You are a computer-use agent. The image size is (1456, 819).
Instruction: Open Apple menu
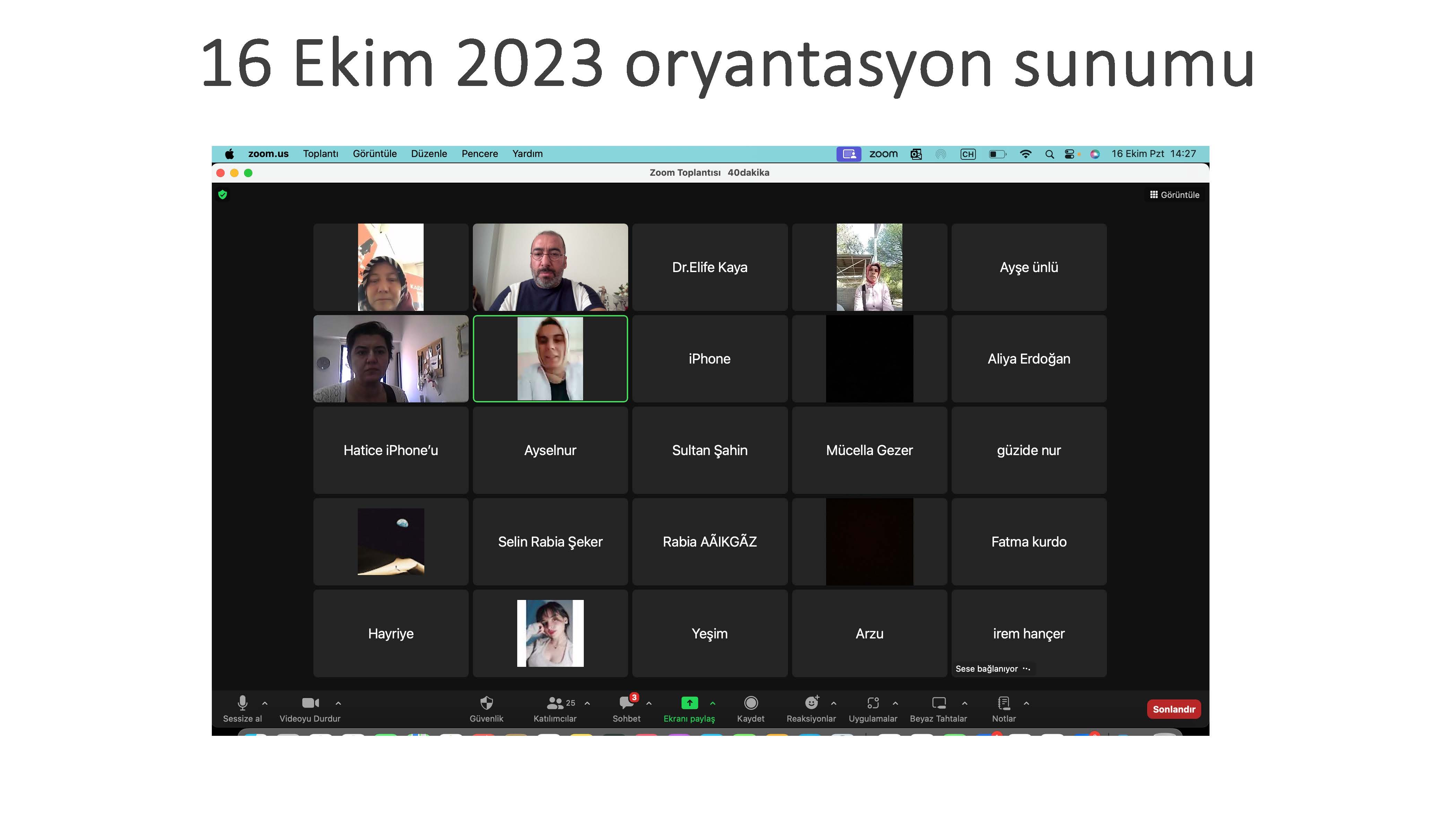coord(229,154)
